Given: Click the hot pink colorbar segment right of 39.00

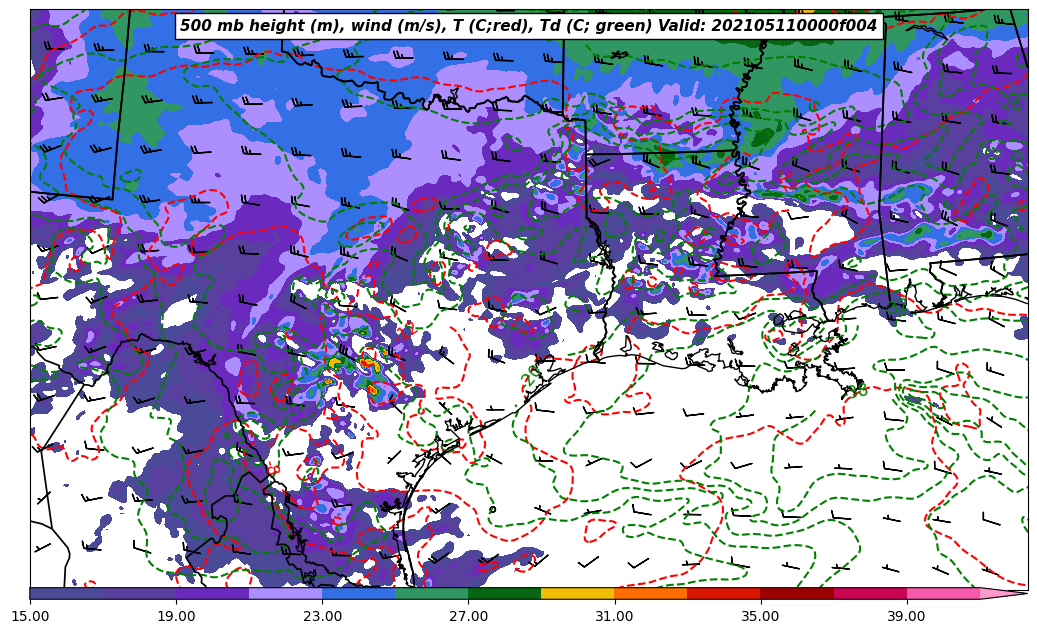Looking at the screenshot, I should pos(943,593).
